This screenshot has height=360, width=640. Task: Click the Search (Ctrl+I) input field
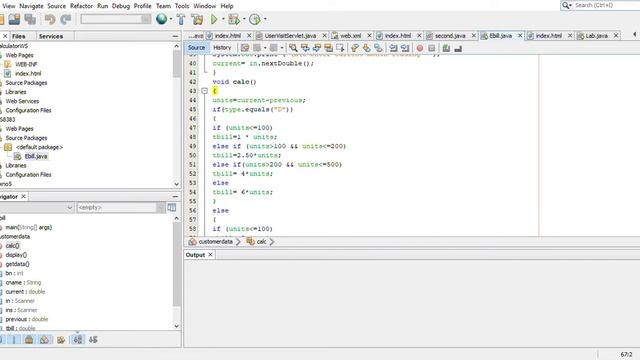click(x=607, y=5)
